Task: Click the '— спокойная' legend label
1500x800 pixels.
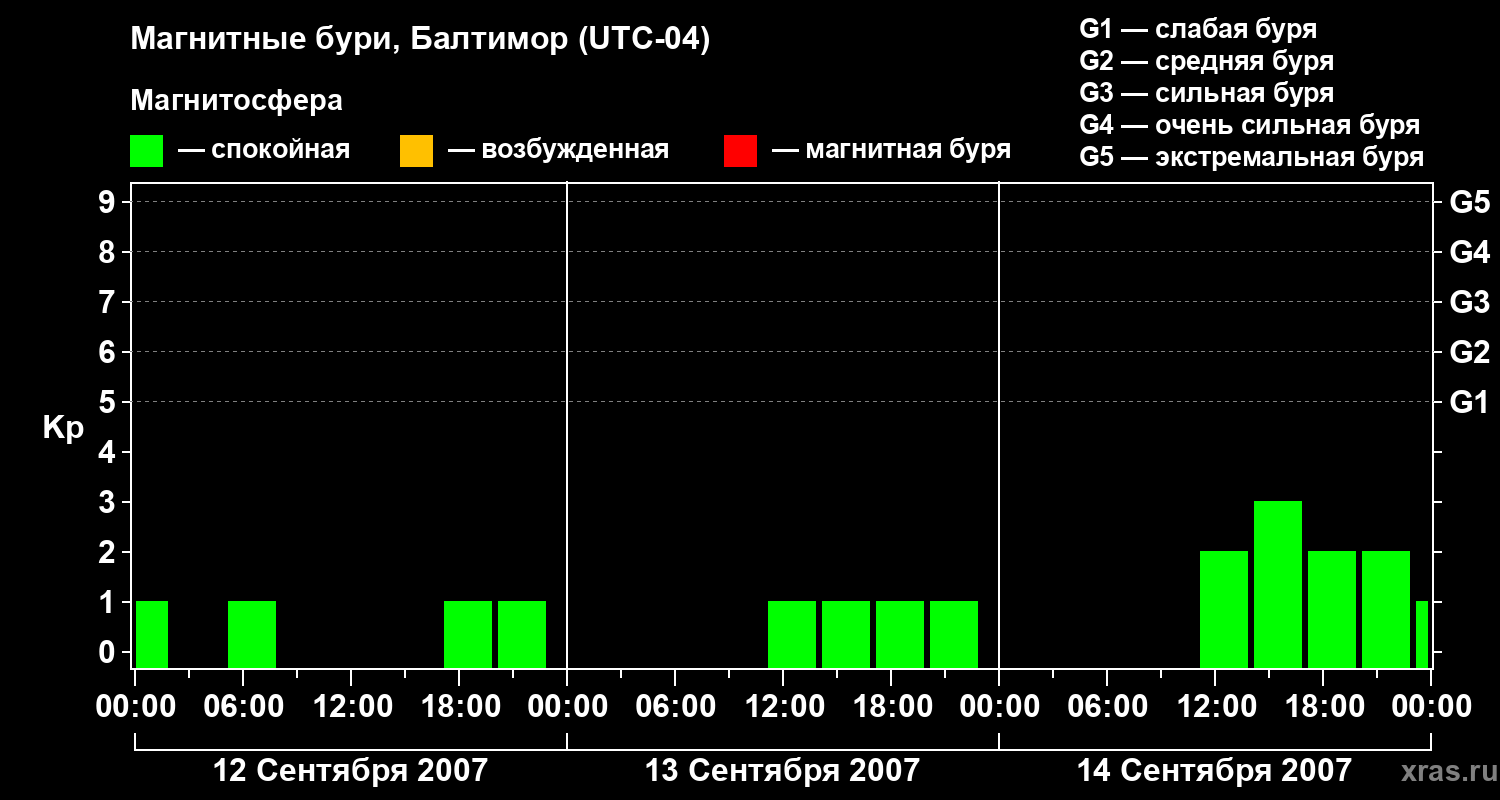Action: [264, 150]
